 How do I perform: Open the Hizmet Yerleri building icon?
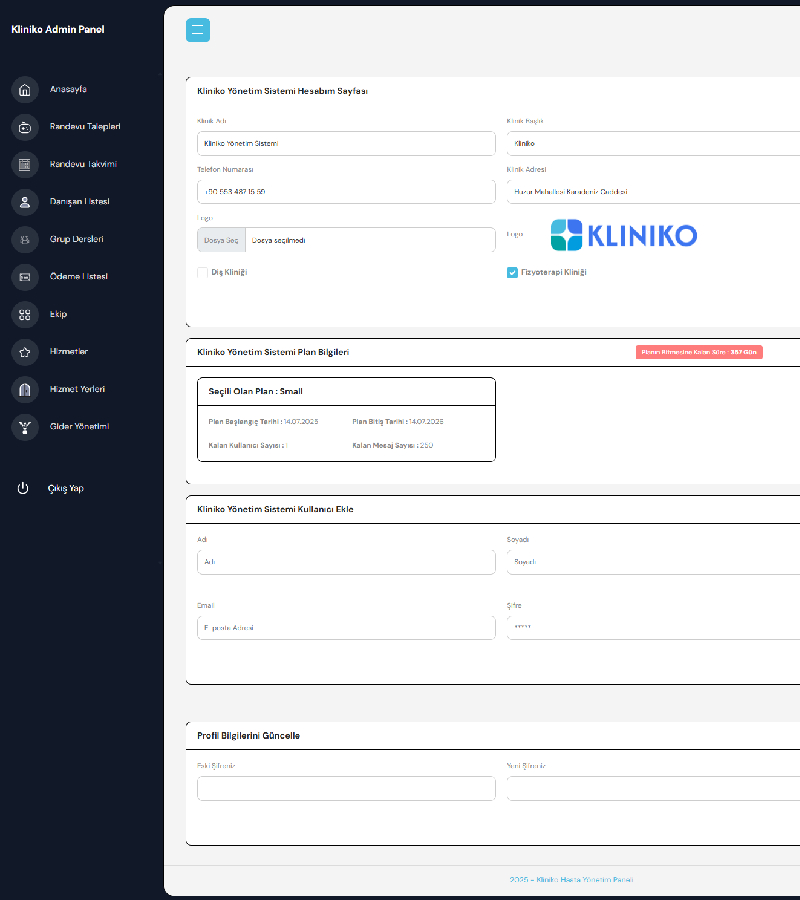click(x=25, y=390)
